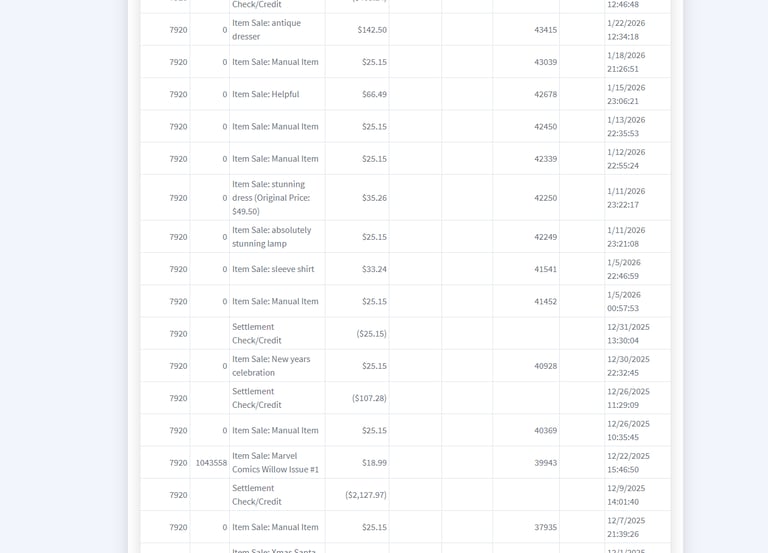Viewport: 768px width, 553px height.
Task: Click item number 43415
Action: click(545, 29)
